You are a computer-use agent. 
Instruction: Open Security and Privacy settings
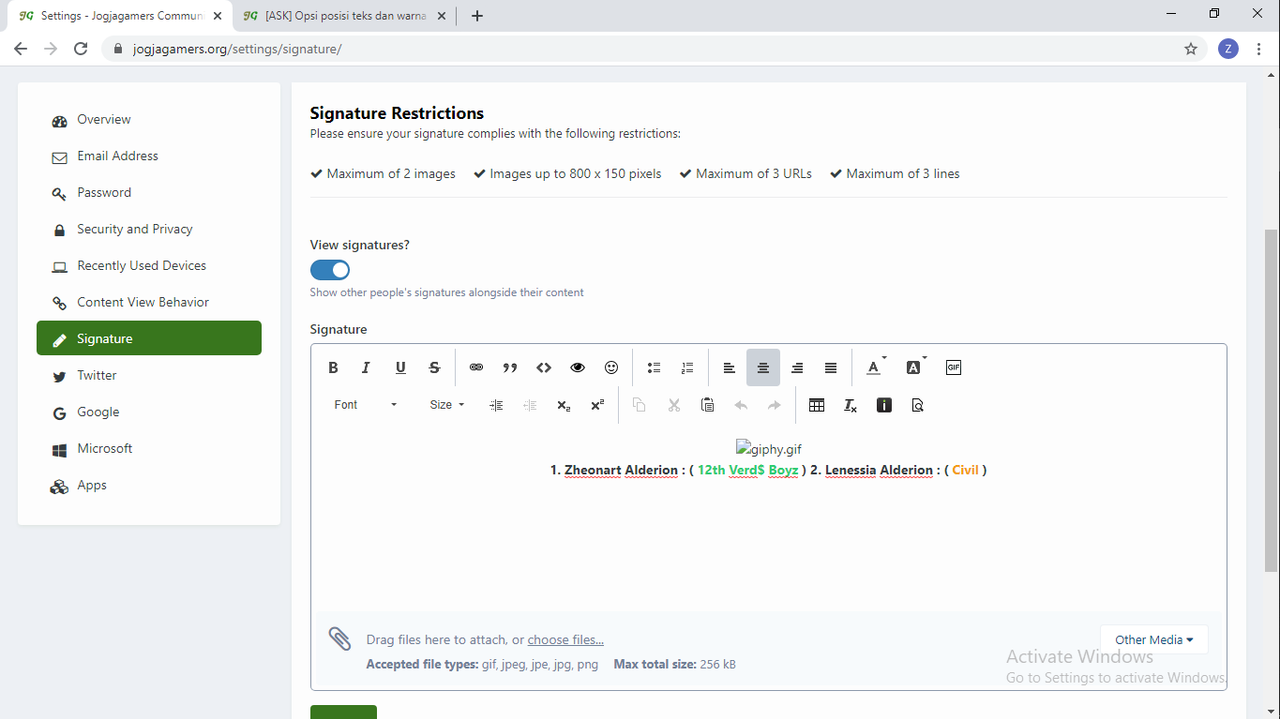click(149, 229)
